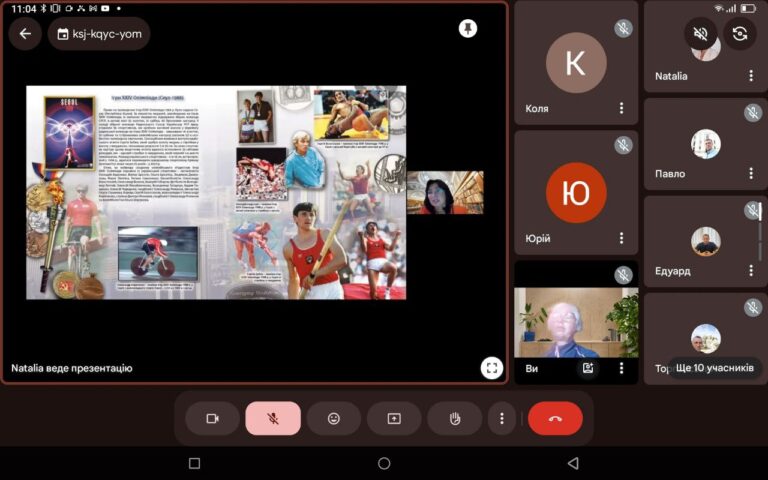The height and width of the screenshot is (480, 768).
Task: Unmute microphone with the pink mic button
Action: coord(273,419)
